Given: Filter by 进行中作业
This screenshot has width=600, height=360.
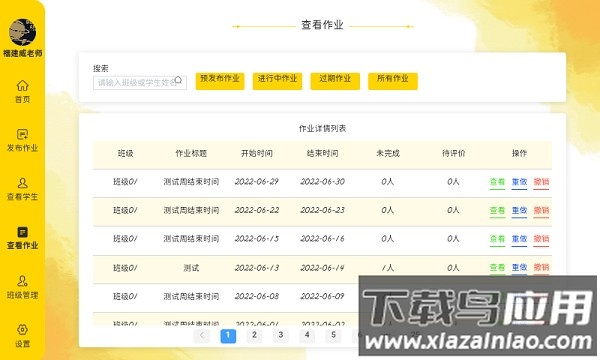Looking at the screenshot, I should (277, 81).
